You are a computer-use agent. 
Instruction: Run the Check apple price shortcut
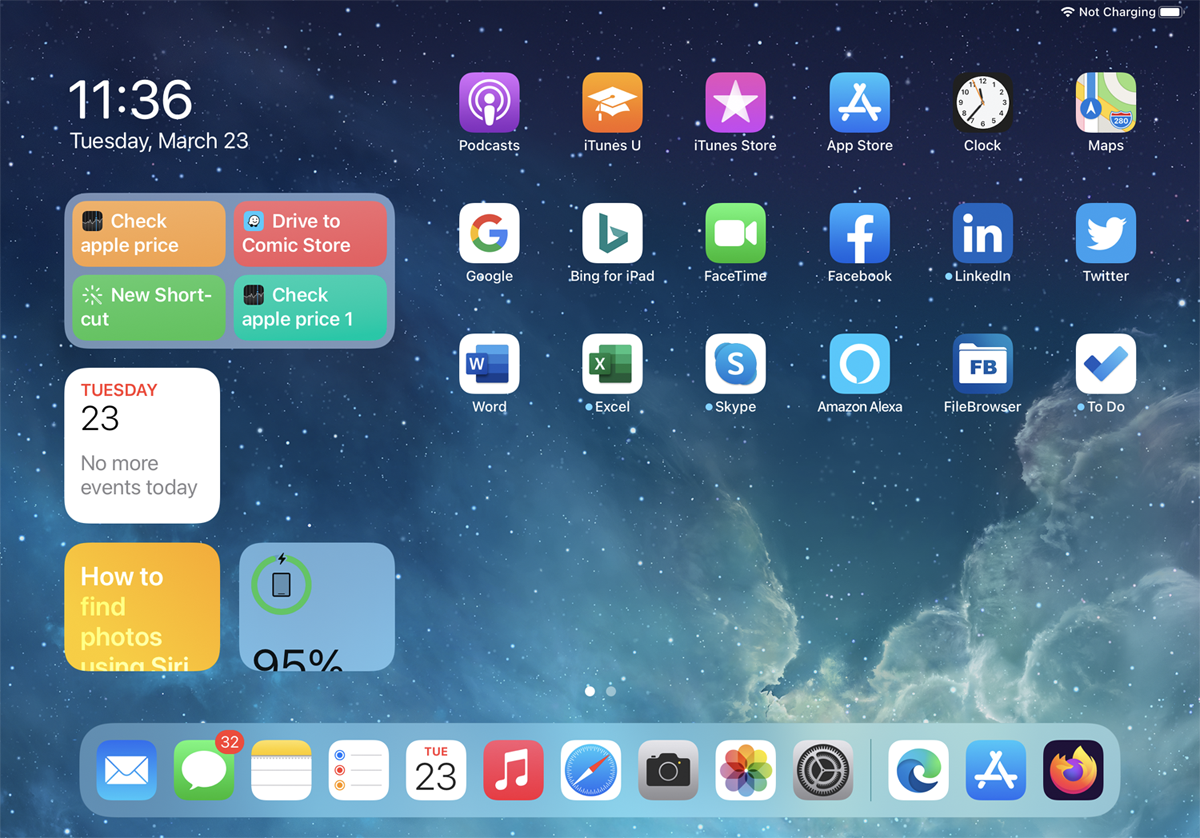pos(149,234)
